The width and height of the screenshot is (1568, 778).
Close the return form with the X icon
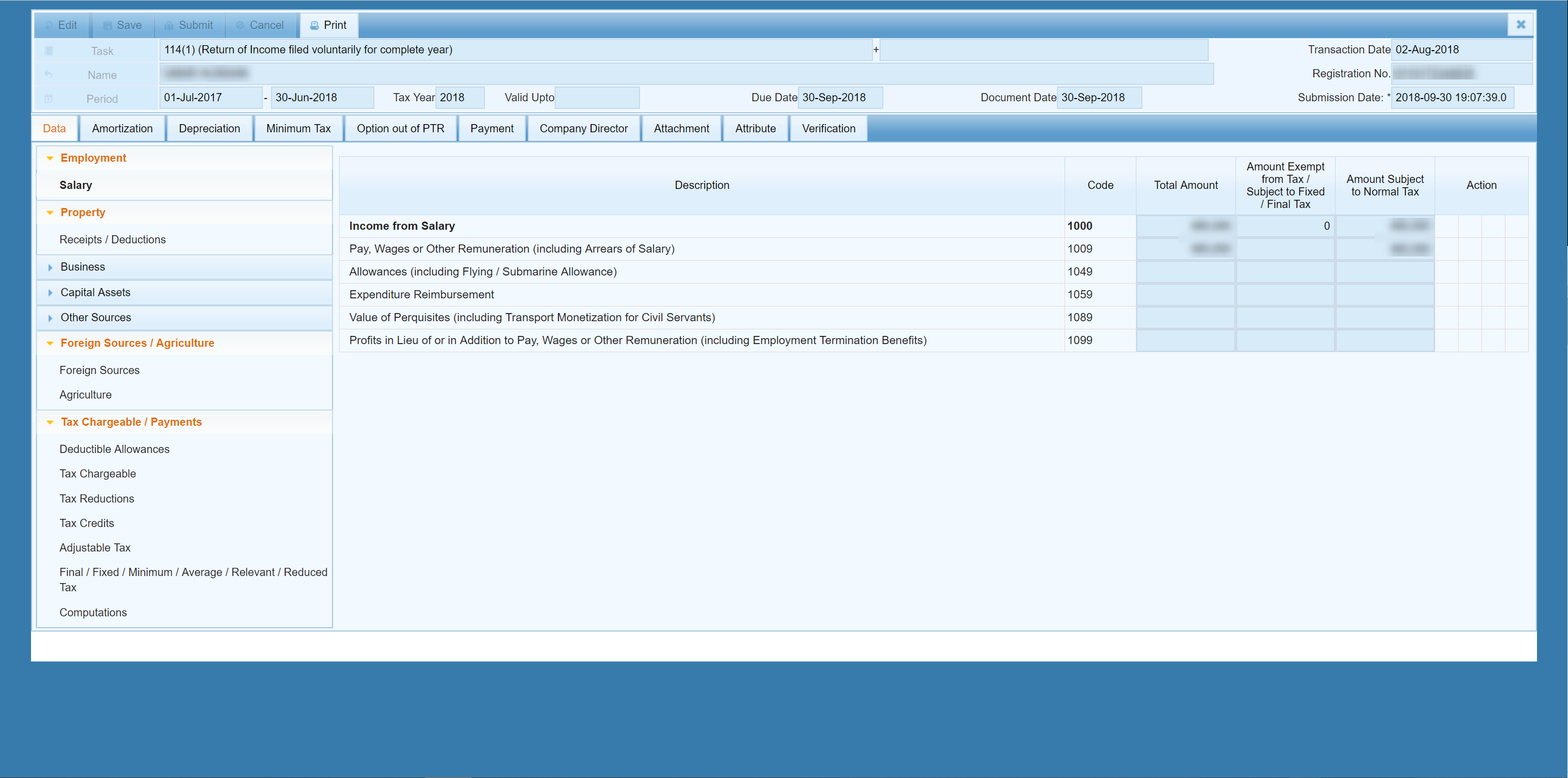coord(1521,24)
